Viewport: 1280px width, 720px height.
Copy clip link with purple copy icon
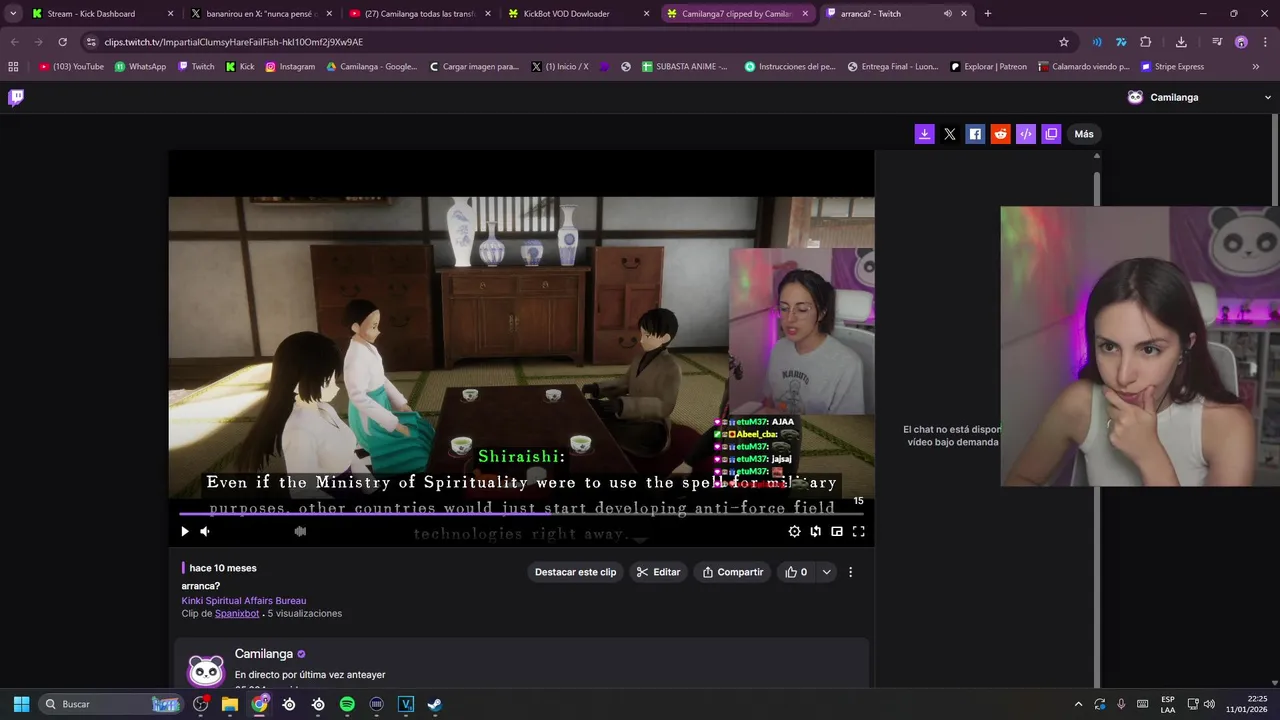pyautogui.click(x=1051, y=134)
